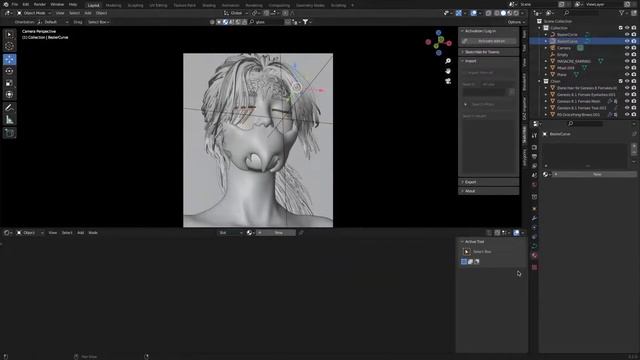Select the Measure tool
Image resolution: width=640 pixels, height=360 pixels.
click(9, 120)
